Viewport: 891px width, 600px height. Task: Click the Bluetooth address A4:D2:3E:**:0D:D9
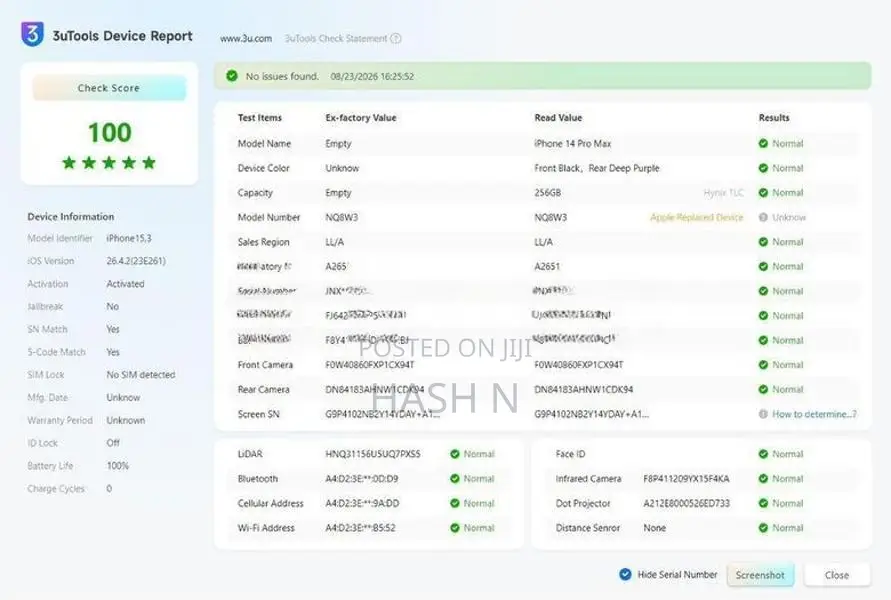tap(361, 478)
